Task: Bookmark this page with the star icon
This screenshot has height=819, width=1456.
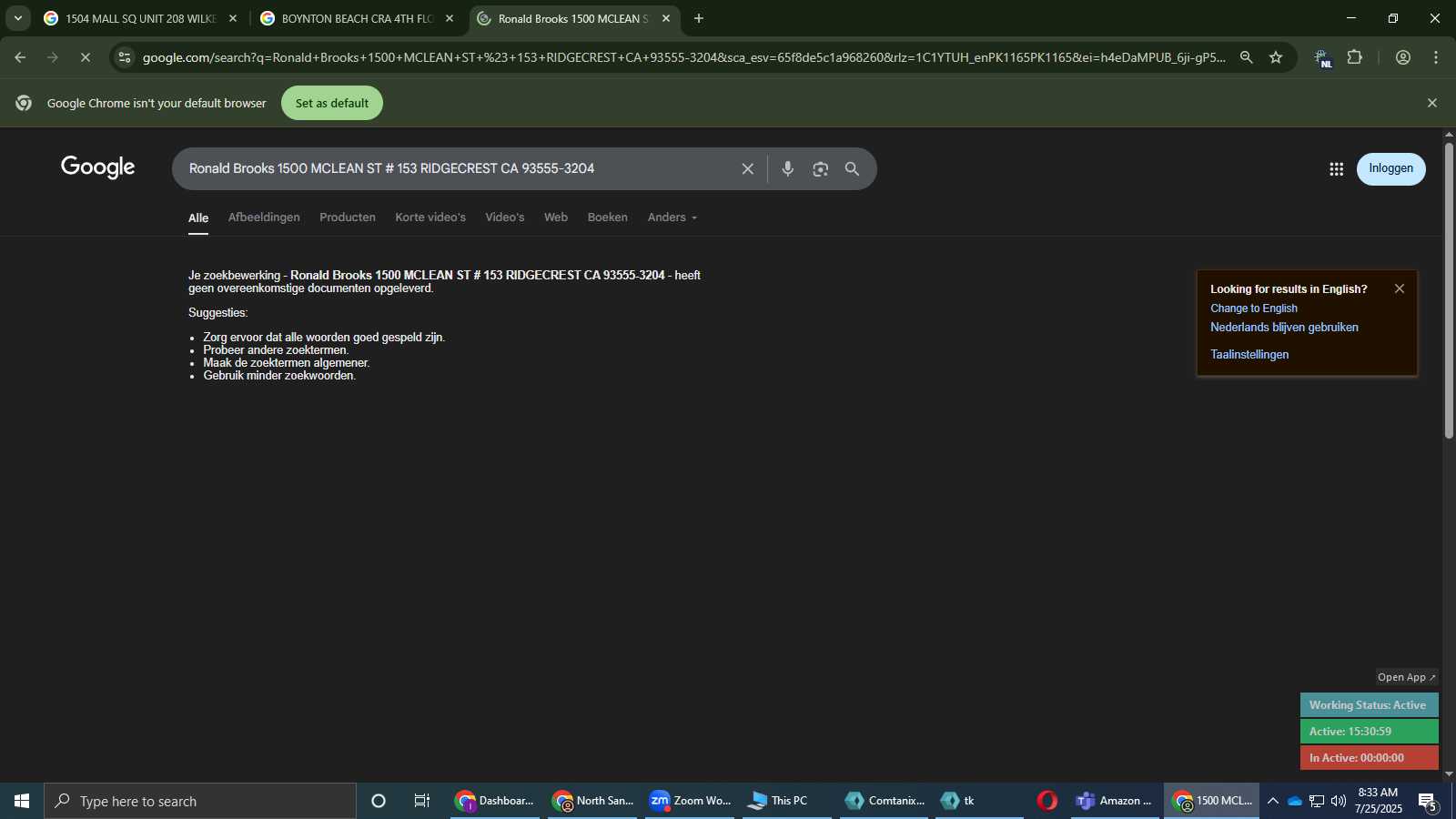Action: (x=1276, y=57)
